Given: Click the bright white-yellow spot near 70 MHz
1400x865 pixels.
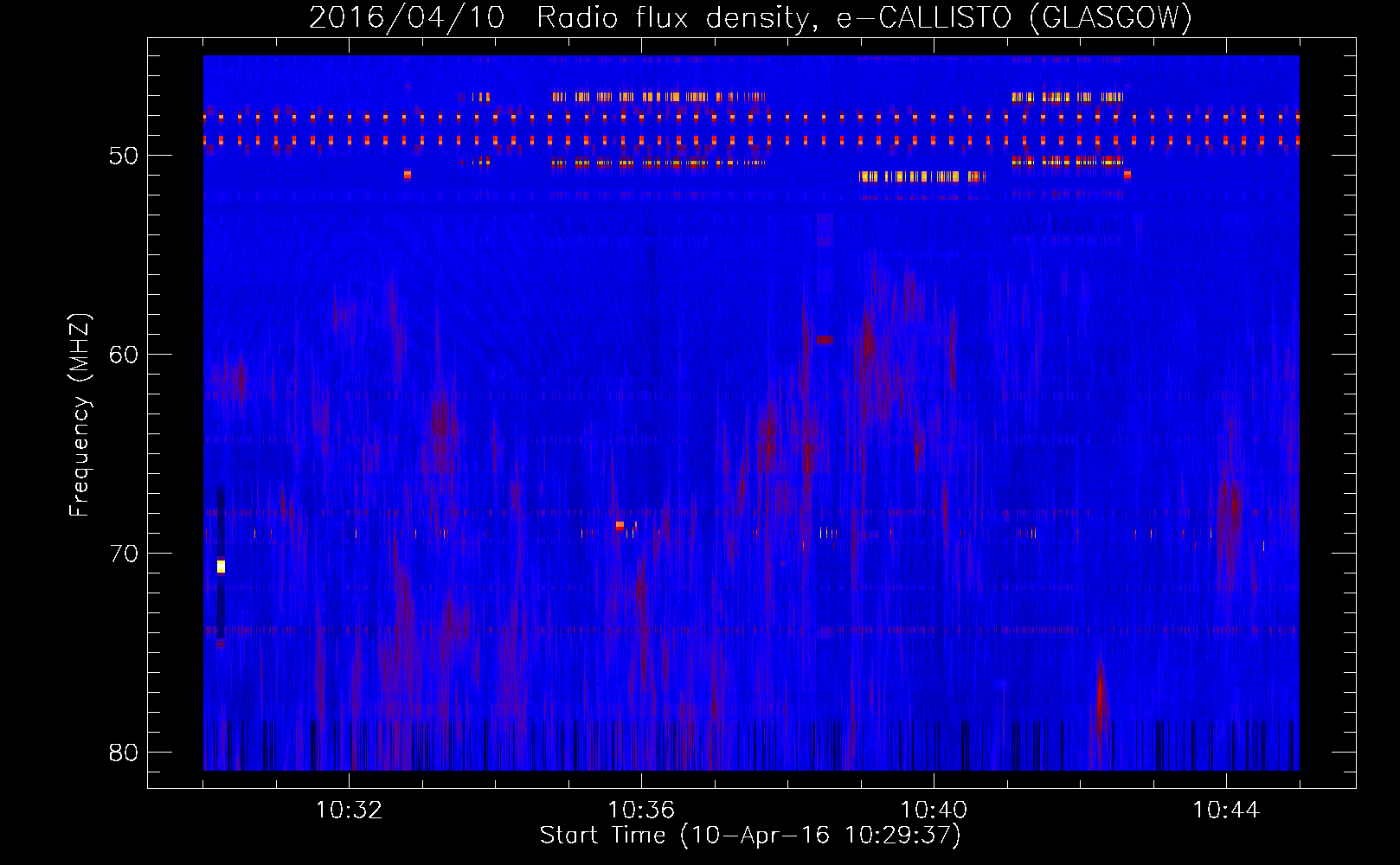Looking at the screenshot, I should [x=221, y=567].
